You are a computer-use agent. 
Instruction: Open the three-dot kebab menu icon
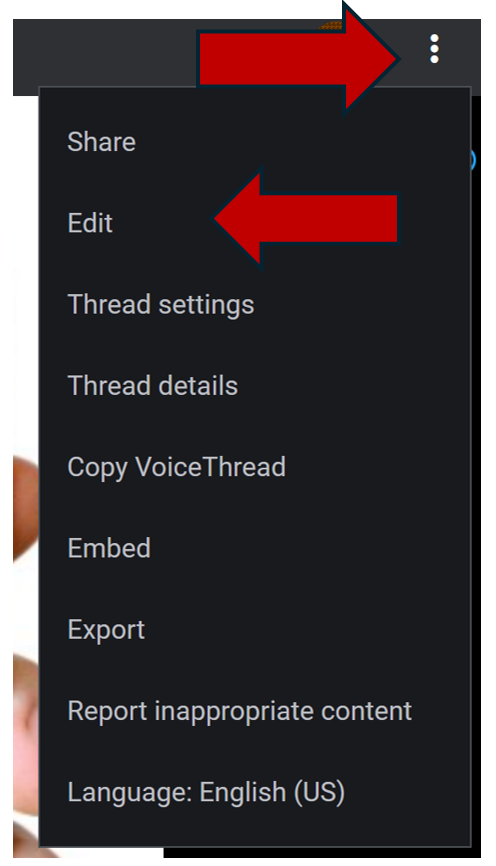tap(434, 49)
